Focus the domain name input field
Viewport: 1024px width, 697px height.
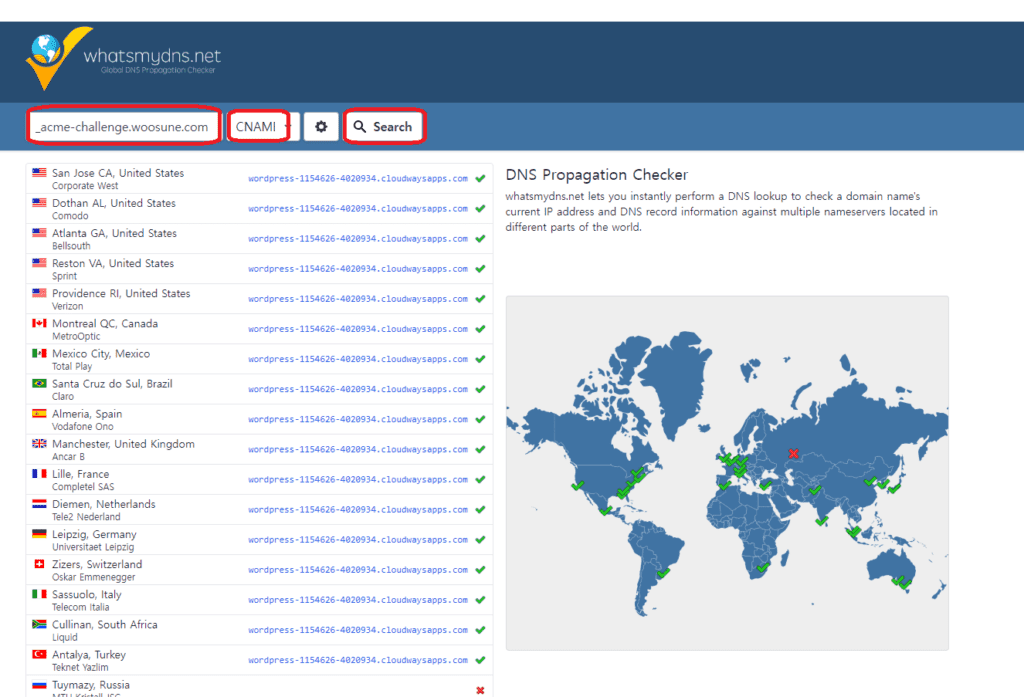coord(123,127)
